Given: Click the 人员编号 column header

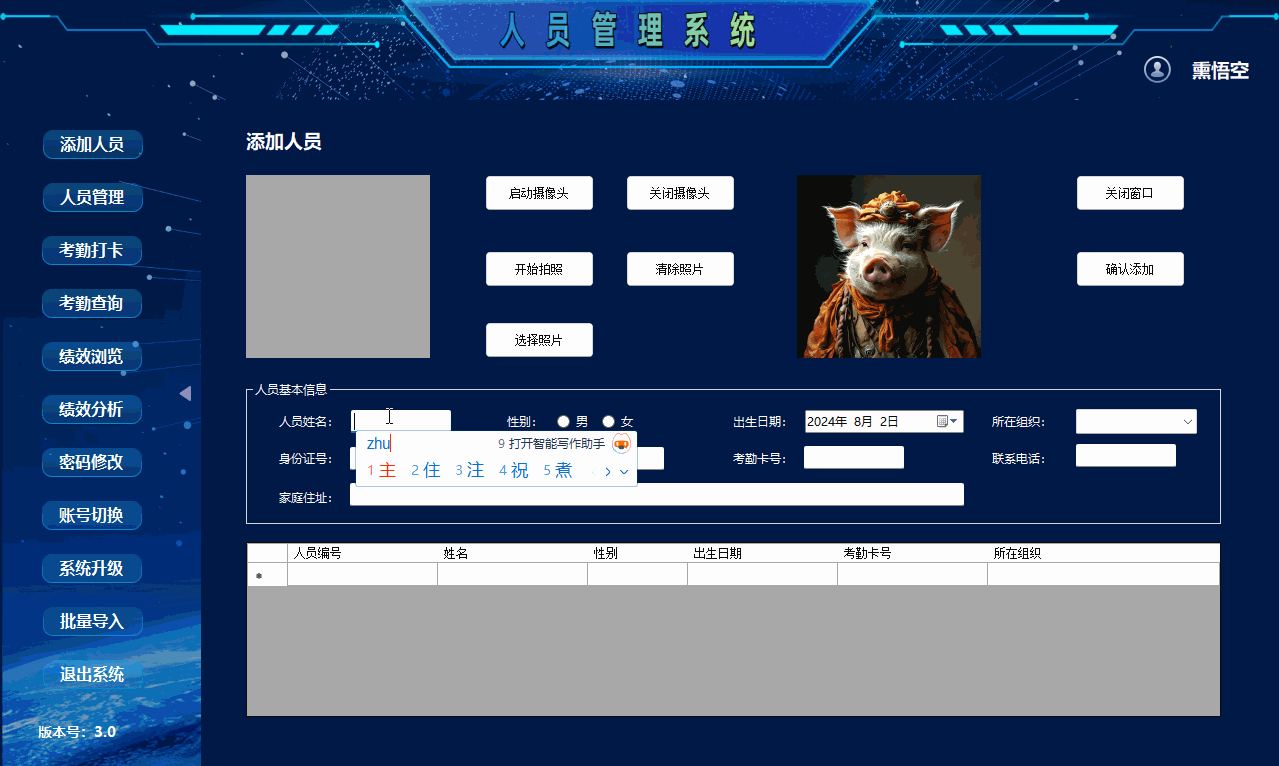Looking at the screenshot, I should click(362, 553).
